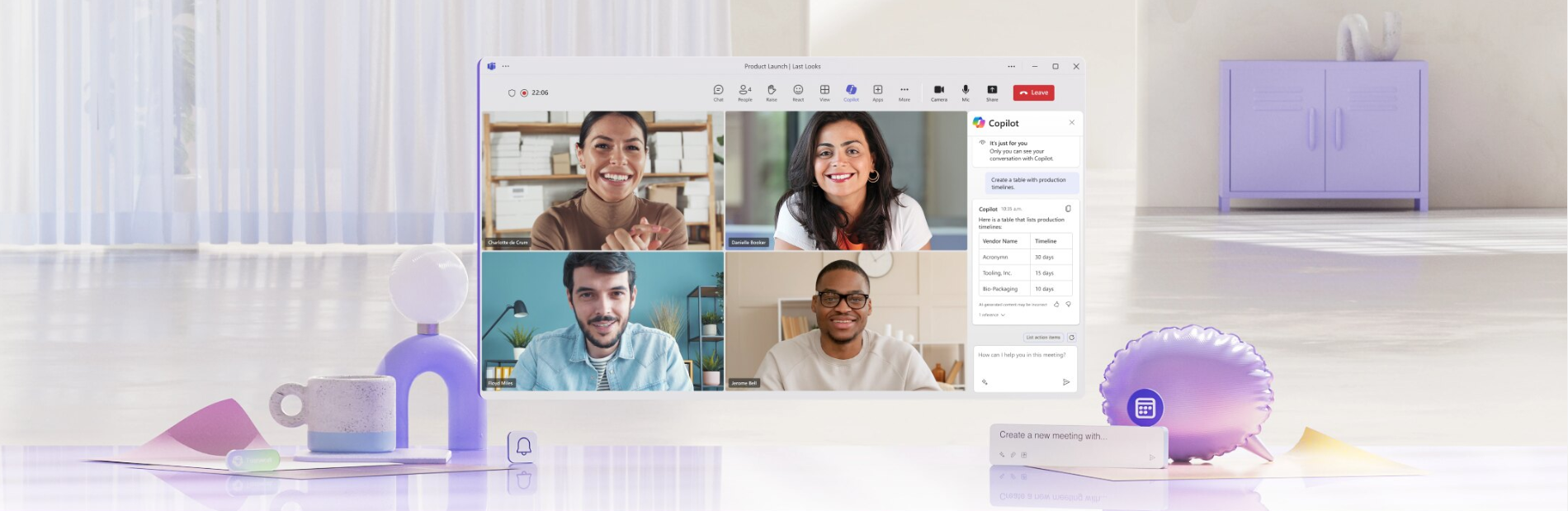
Task: Leave the meeting
Action: pos(1034,92)
